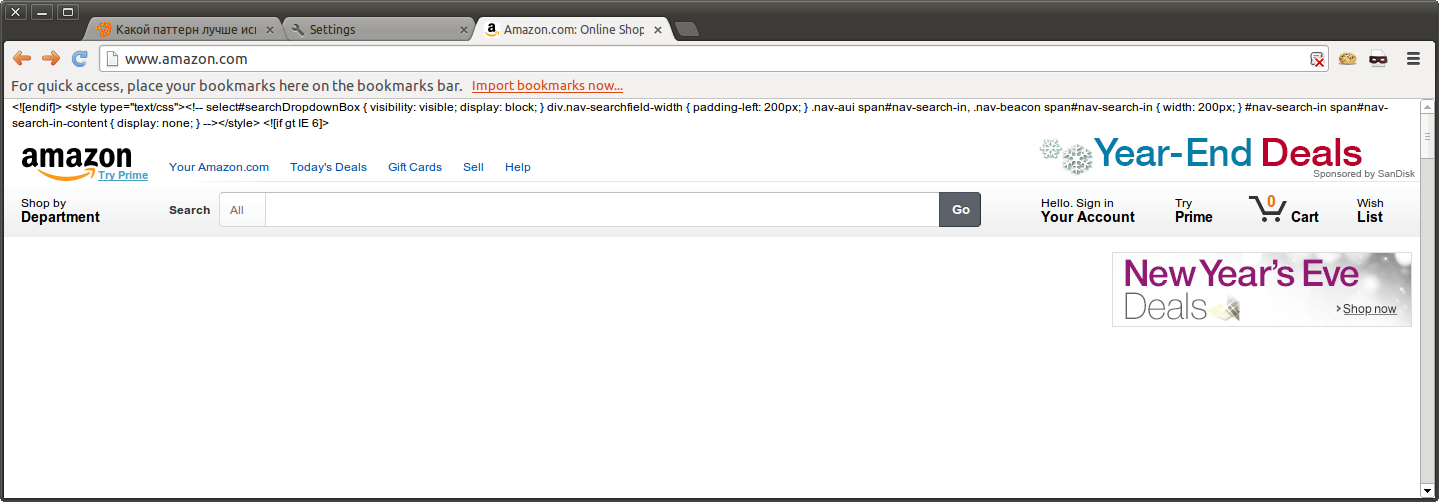The width and height of the screenshot is (1439, 502).
Task: Open the Chrome hamburger menu
Action: pyautogui.click(x=1413, y=59)
